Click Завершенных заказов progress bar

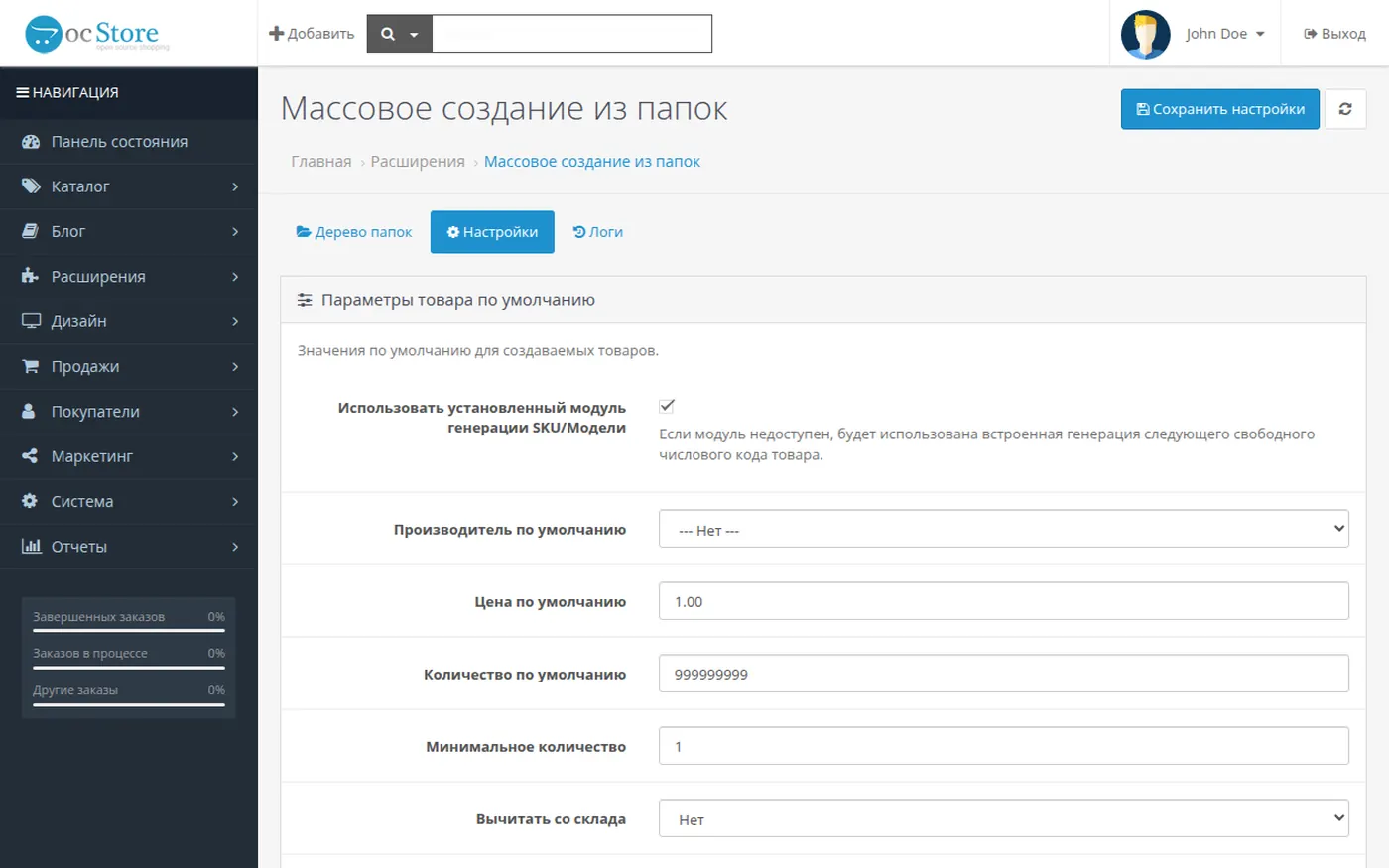(x=129, y=630)
